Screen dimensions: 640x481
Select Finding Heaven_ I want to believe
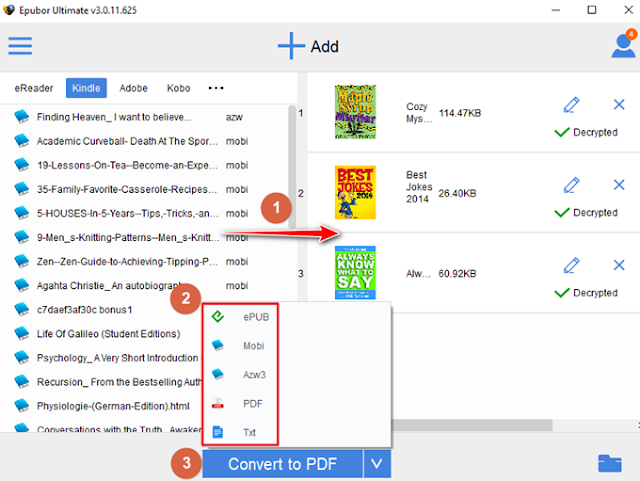[x=114, y=117]
